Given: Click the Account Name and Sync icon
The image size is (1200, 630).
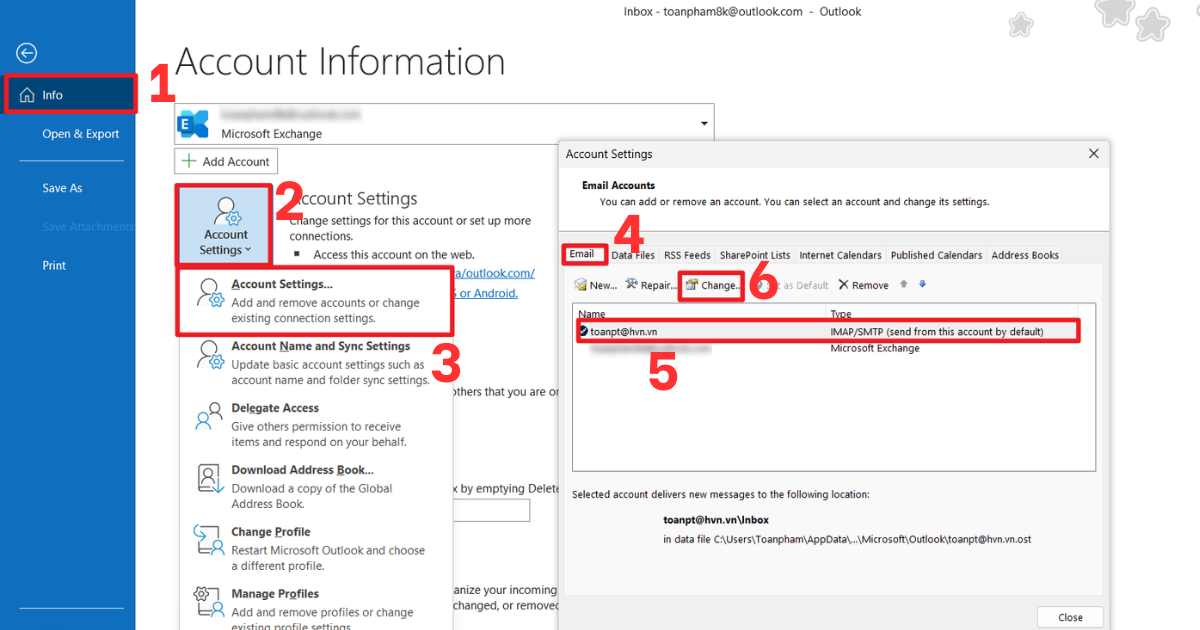Looking at the screenshot, I should [208, 354].
